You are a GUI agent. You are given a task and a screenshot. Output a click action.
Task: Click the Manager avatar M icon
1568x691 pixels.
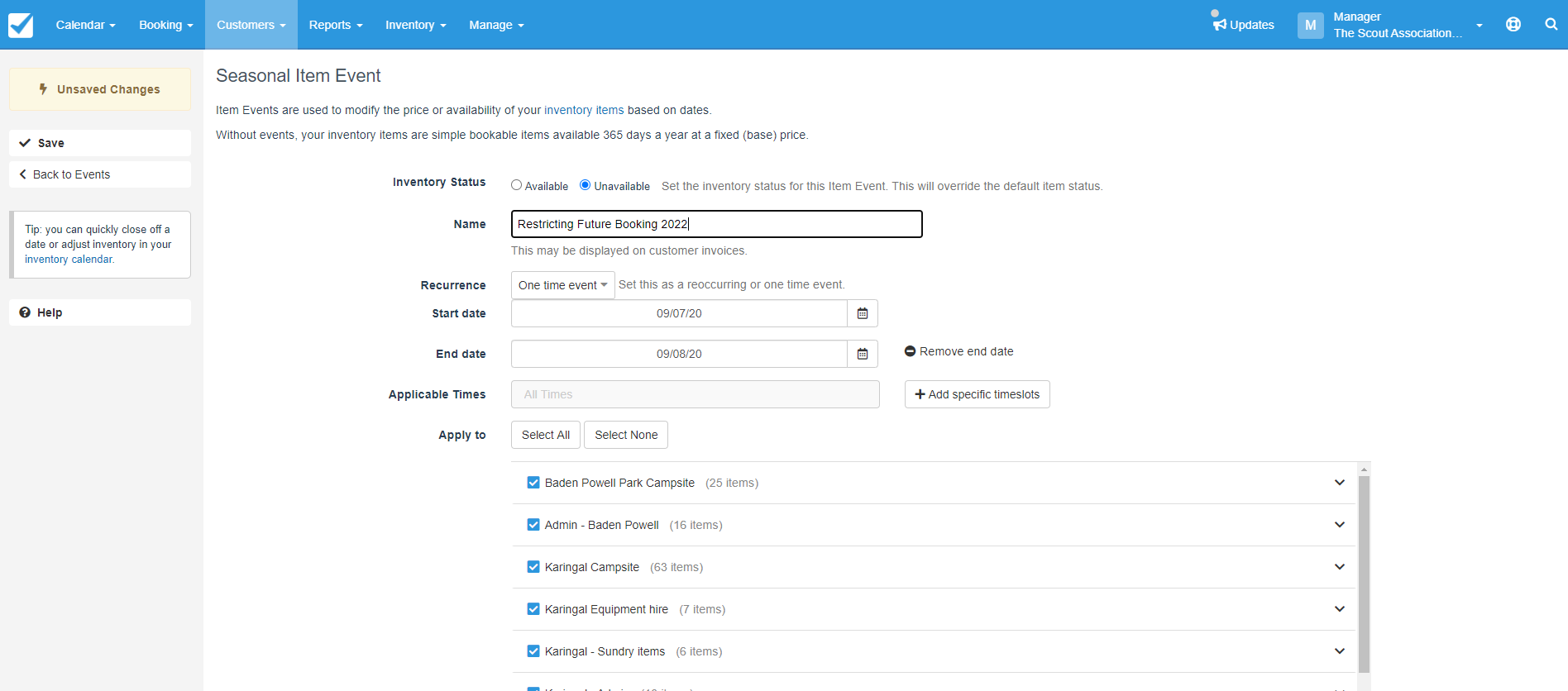(x=1310, y=25)
